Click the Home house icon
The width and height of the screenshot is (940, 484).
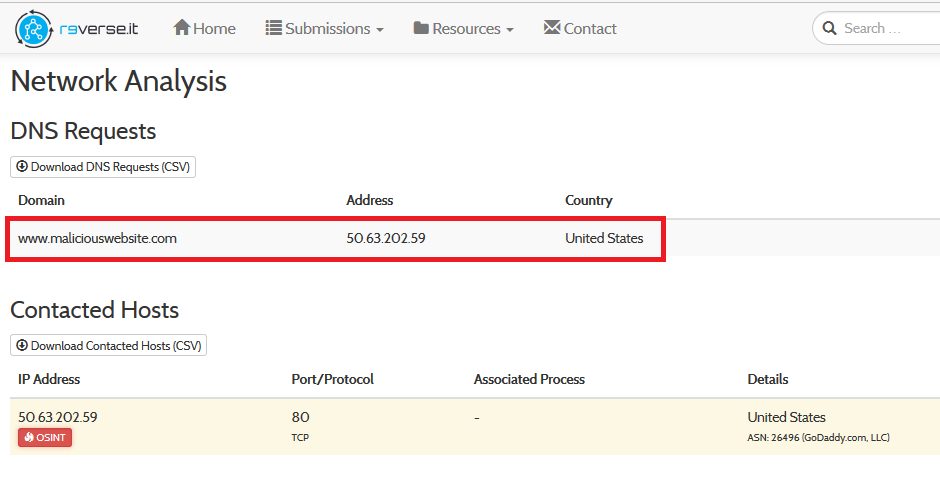tap(182, 28)
